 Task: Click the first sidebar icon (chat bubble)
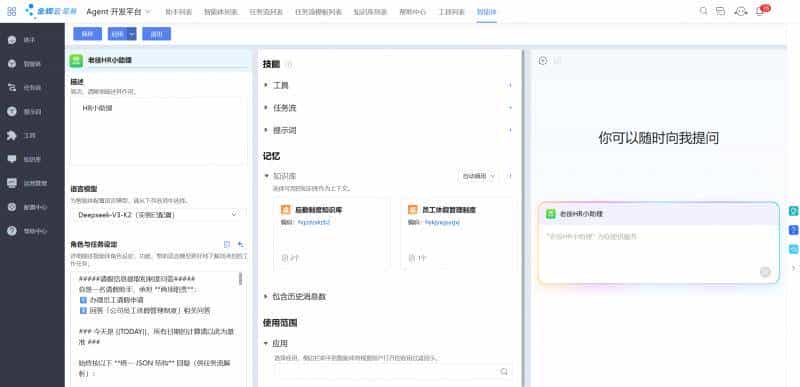(12, 40)
